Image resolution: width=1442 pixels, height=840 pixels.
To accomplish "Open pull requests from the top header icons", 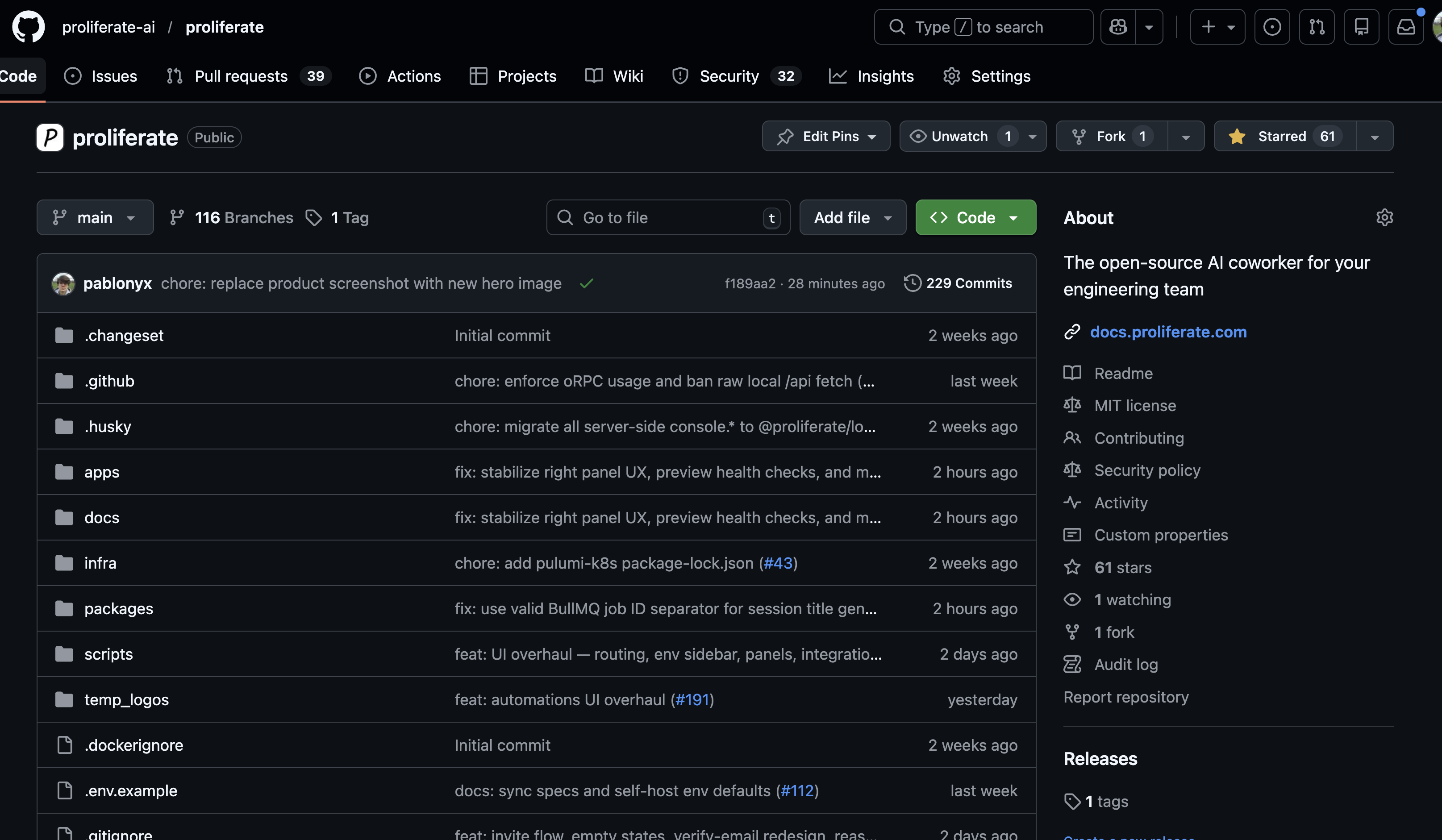I will [1317, 26].
